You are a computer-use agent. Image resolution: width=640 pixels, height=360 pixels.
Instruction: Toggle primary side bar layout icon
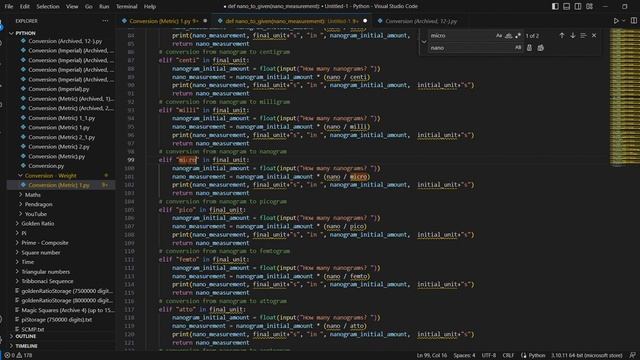tap(555, 7)
